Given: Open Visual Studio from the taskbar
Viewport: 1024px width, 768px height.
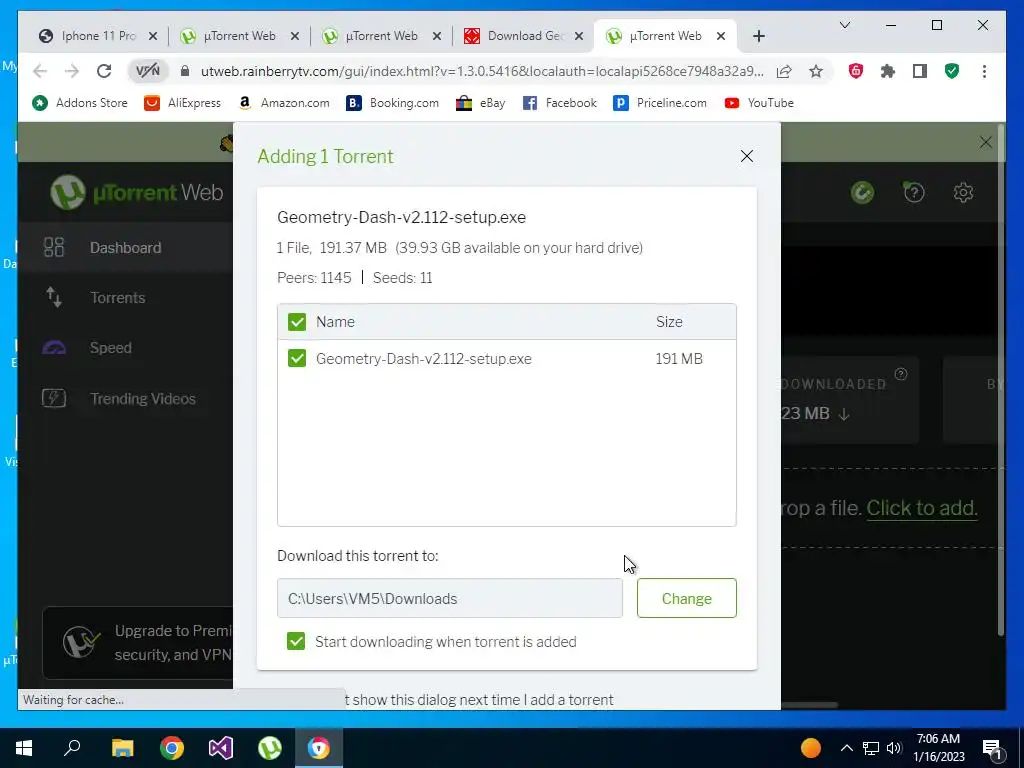Looking at the screenshot, I should coord(221,748).
